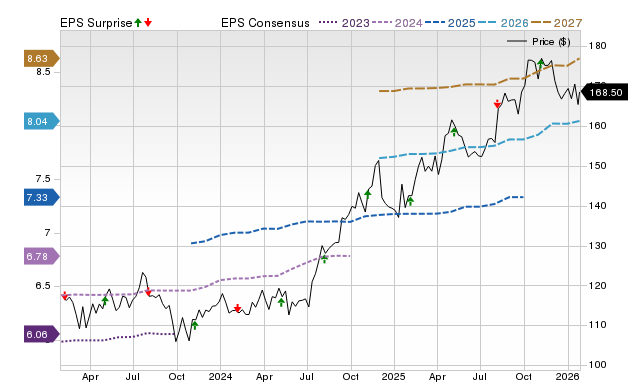Click the 2026 date axis label
This screenshot has height=382, width=640.
[x=567, y=376]
